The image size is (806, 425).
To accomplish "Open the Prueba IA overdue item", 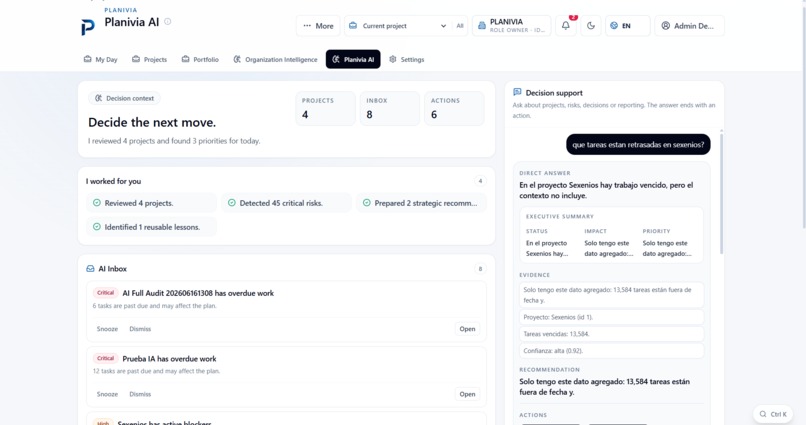I will [x=467, y=394].
